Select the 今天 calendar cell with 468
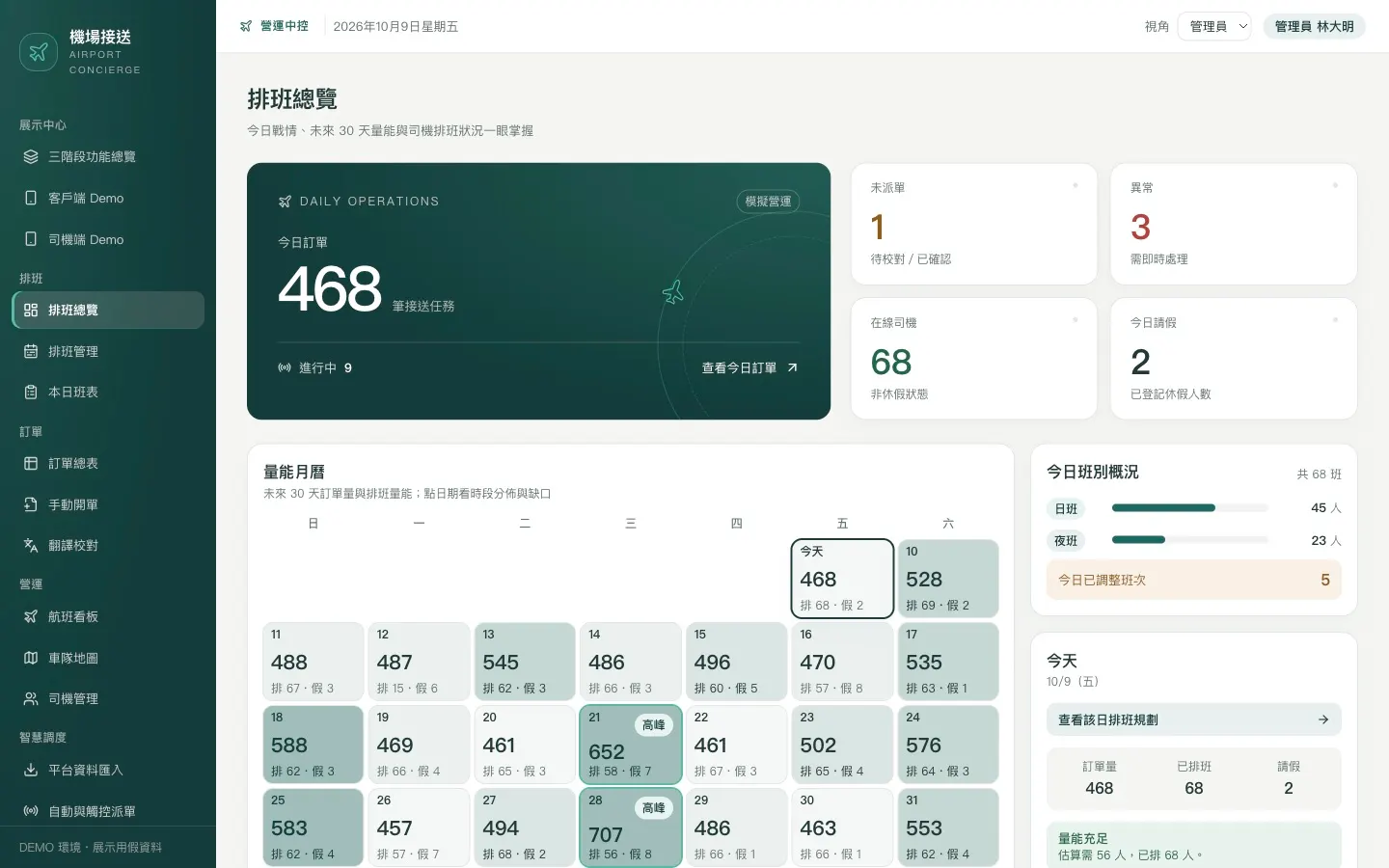Screen dimensions: 1389x868 click(842, 579)
